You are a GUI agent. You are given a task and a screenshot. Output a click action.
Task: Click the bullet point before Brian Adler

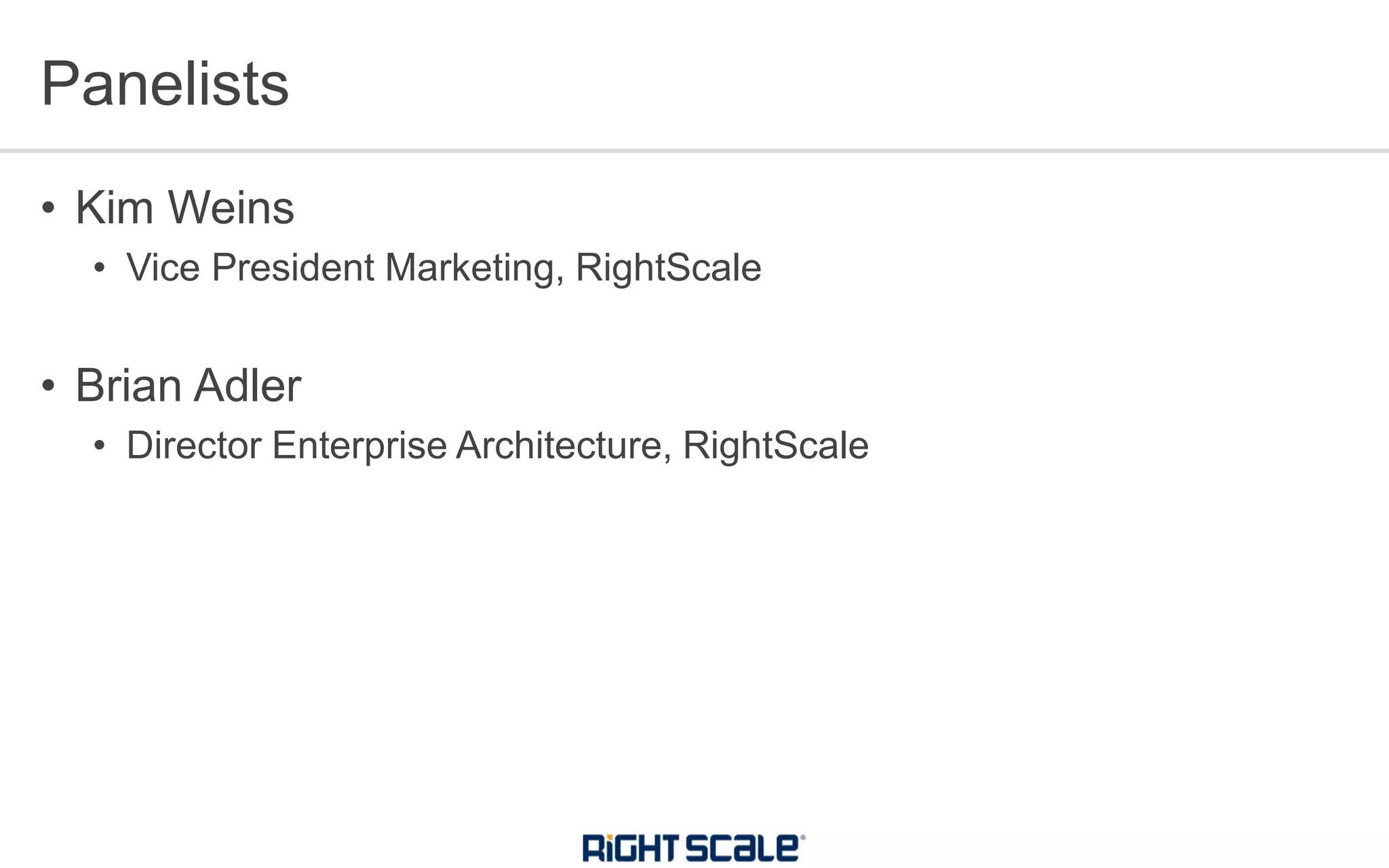click(48, 385)
